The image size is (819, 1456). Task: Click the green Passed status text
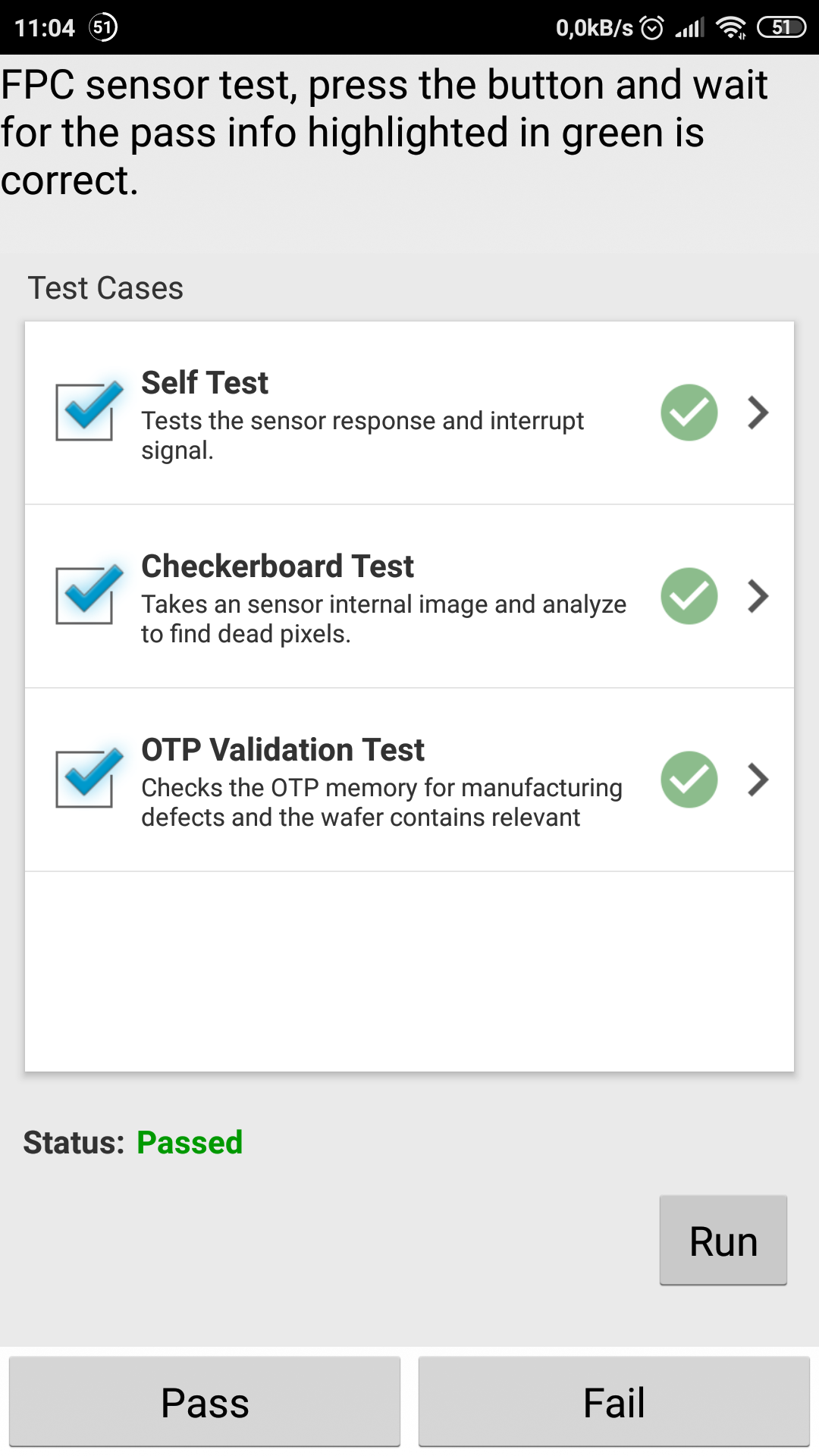(190, 1143)
